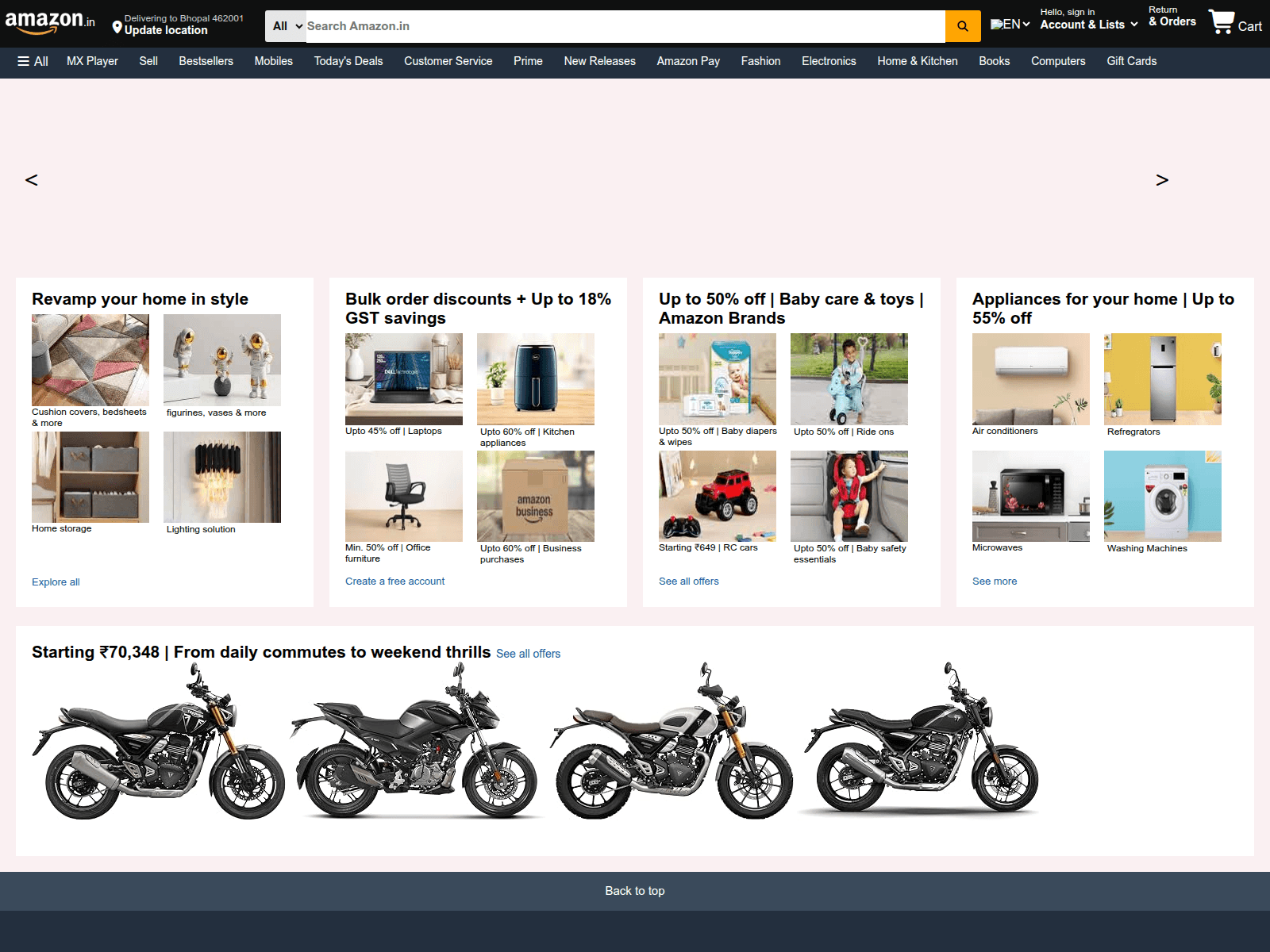The height and width of the screenshot is (952, 1270).
Task: Click See more under Appliances
Action: coord(995,581)
